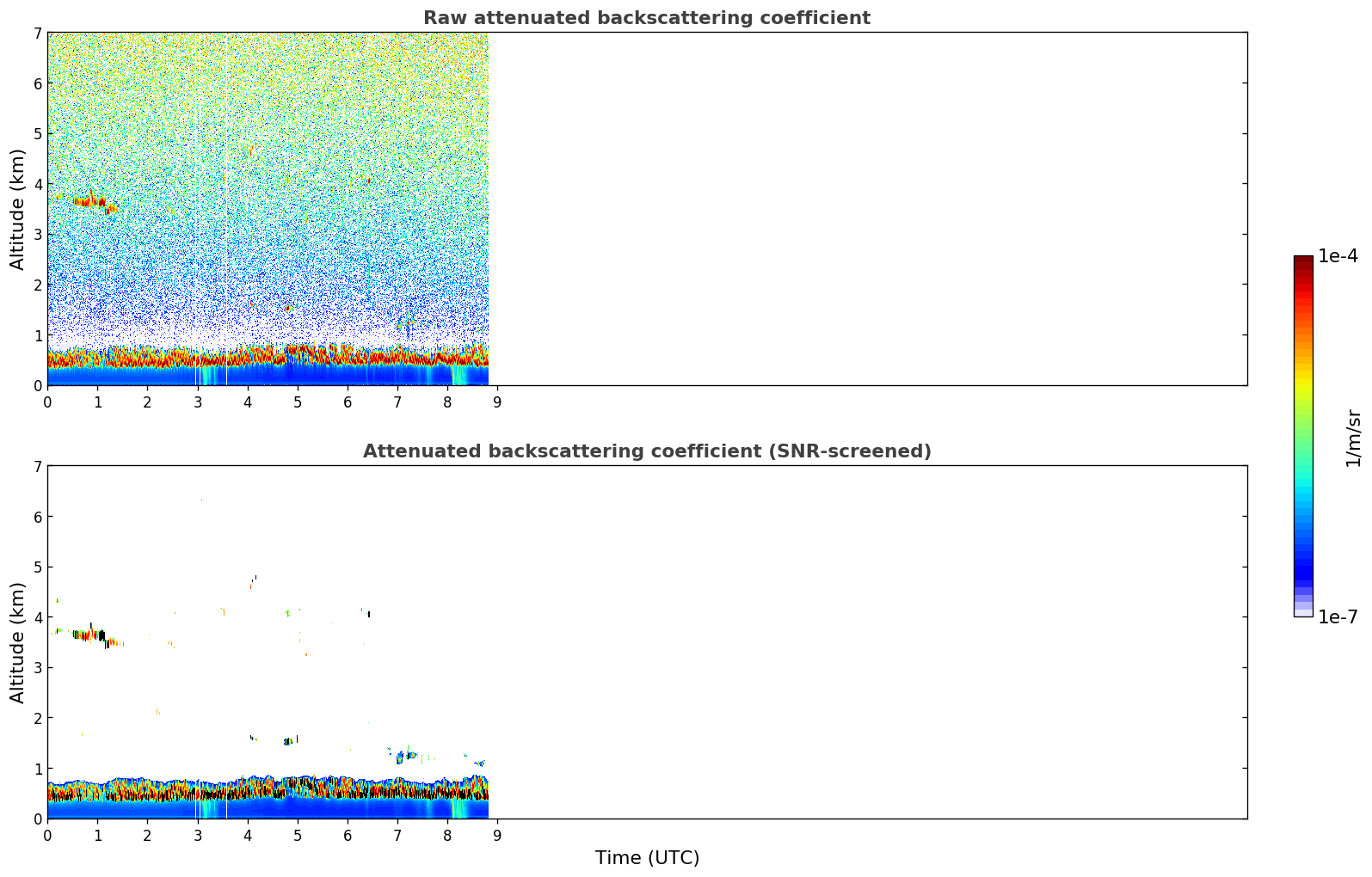Screen dimensions: 1372x877
Task: Click the blue patch near 1.2 km at 7 UTC in the screened plot
Action: [404, 756]
